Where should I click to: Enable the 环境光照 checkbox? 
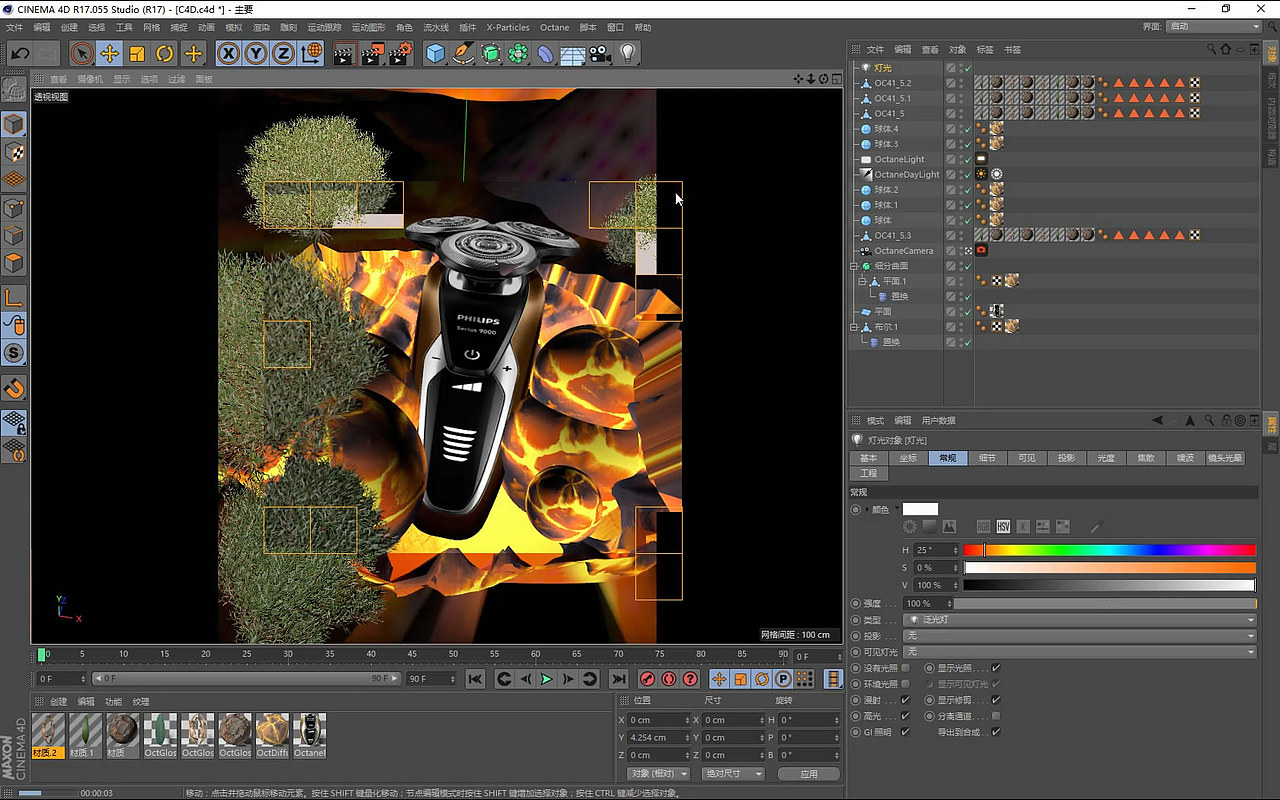pyautogui.click(x=906, y=684)
